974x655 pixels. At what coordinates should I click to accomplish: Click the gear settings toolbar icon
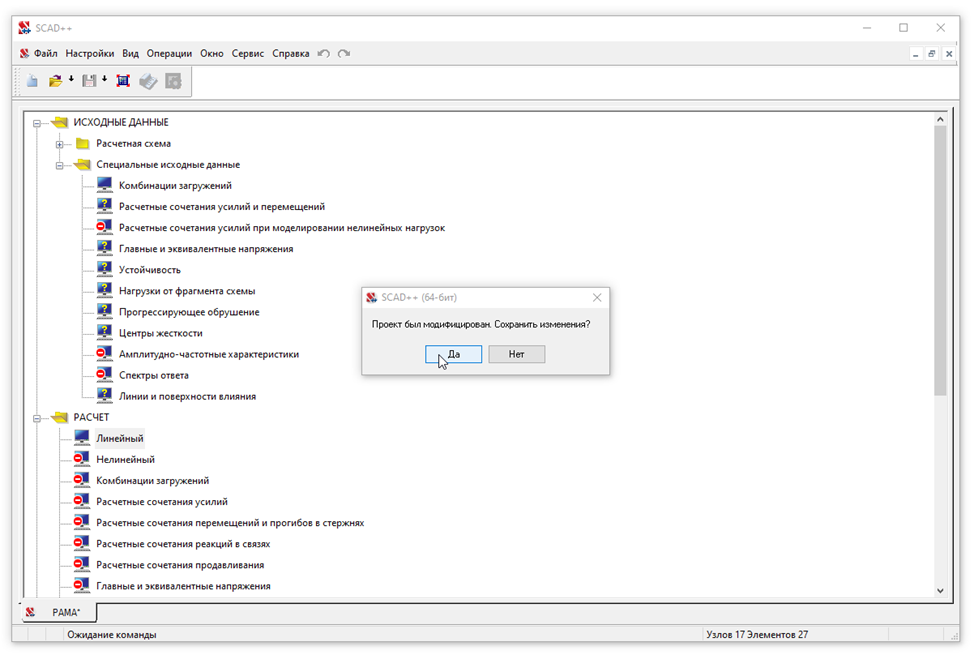[173, 81]
